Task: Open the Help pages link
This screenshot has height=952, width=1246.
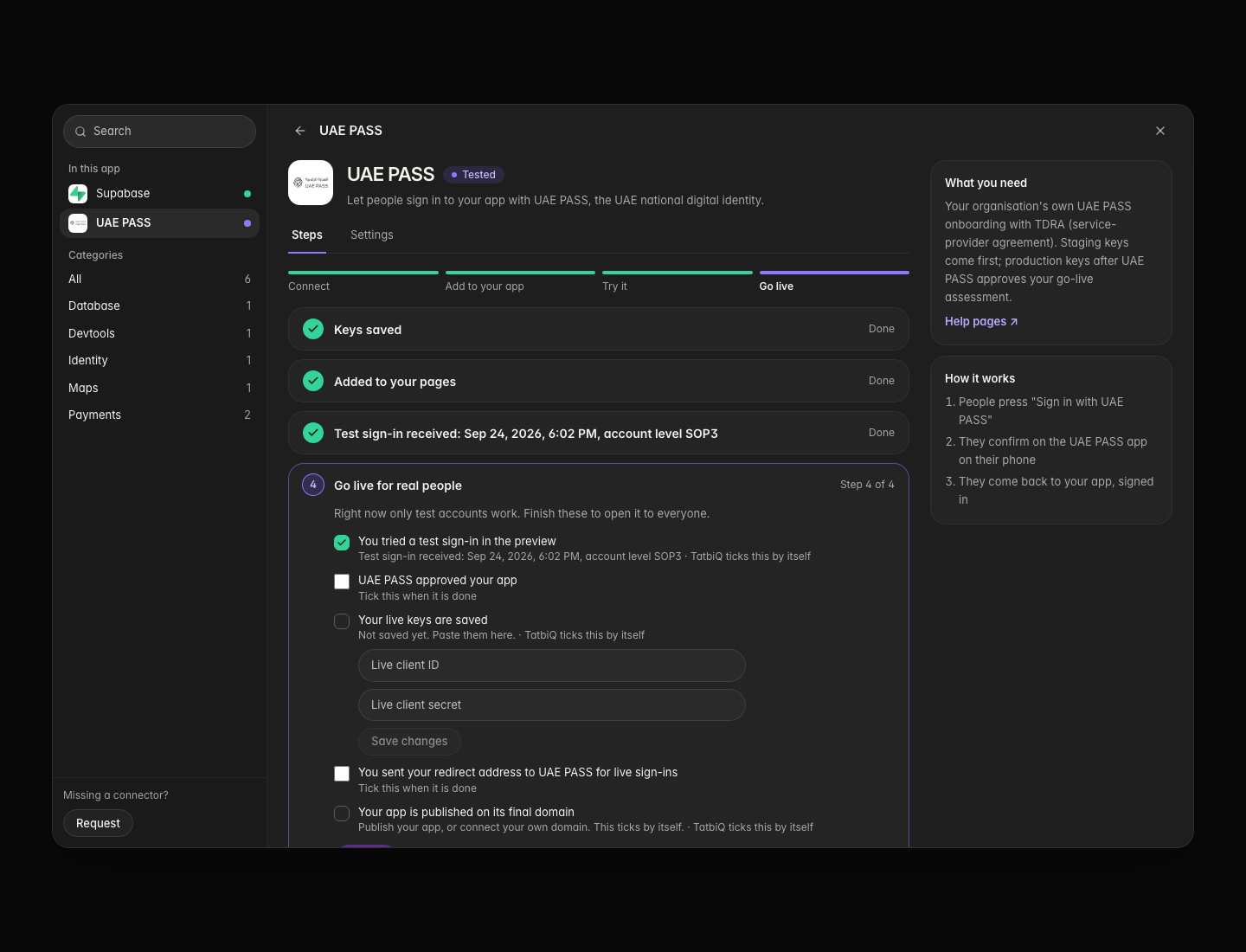Action: (981, 322)
